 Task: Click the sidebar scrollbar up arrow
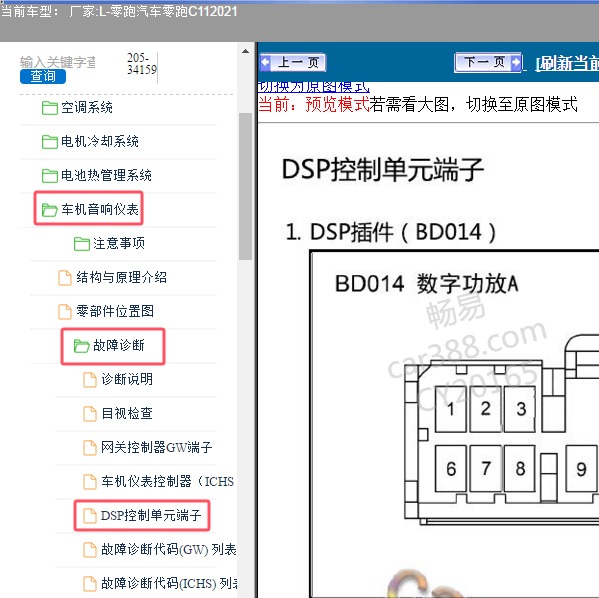coord(245,51)
